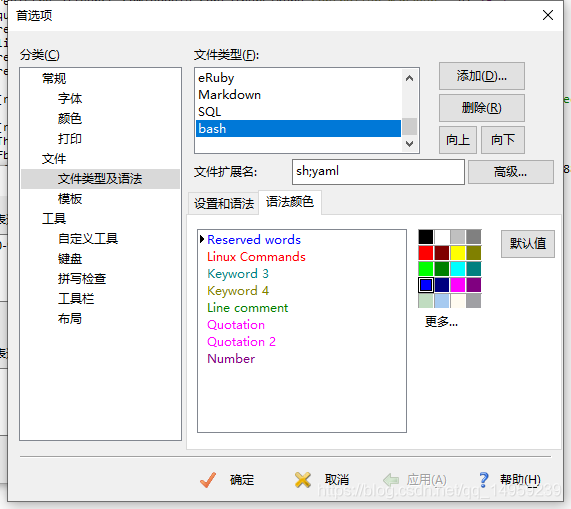Viewport: 571px width, 509px height.
Task: Click file type list scroll up arrow
Action: (409, 78)
